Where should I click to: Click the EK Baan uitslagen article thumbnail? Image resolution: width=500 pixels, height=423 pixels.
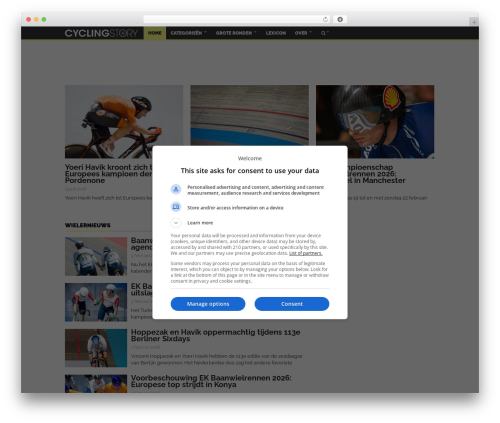pos(96,302)
